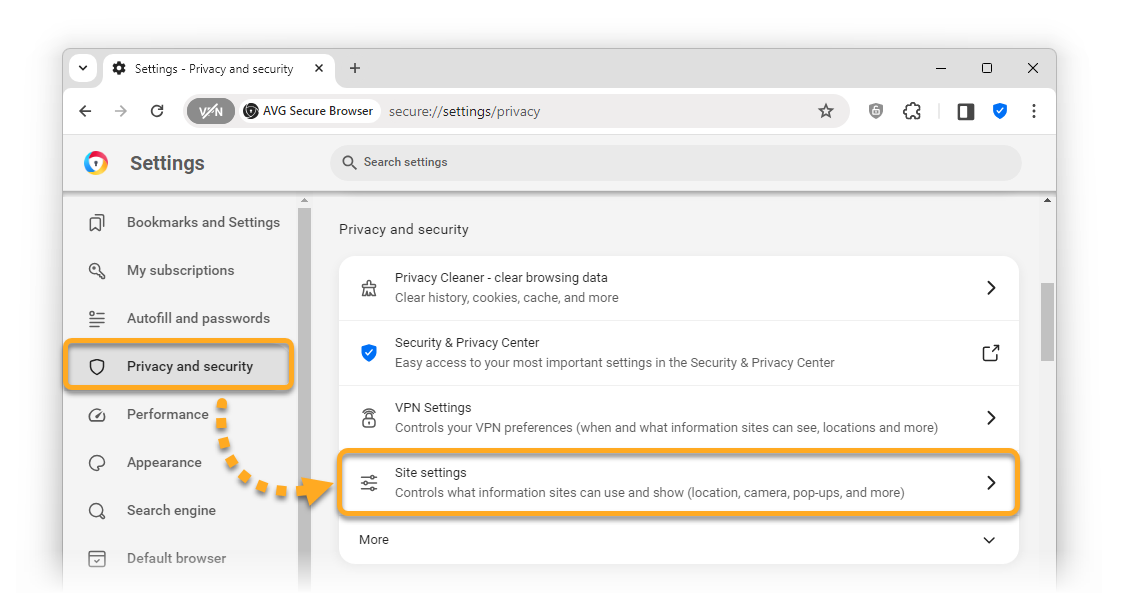Click the privacy guard lock shield icon
Screen dimensions: 1123x594
(876, 111)
